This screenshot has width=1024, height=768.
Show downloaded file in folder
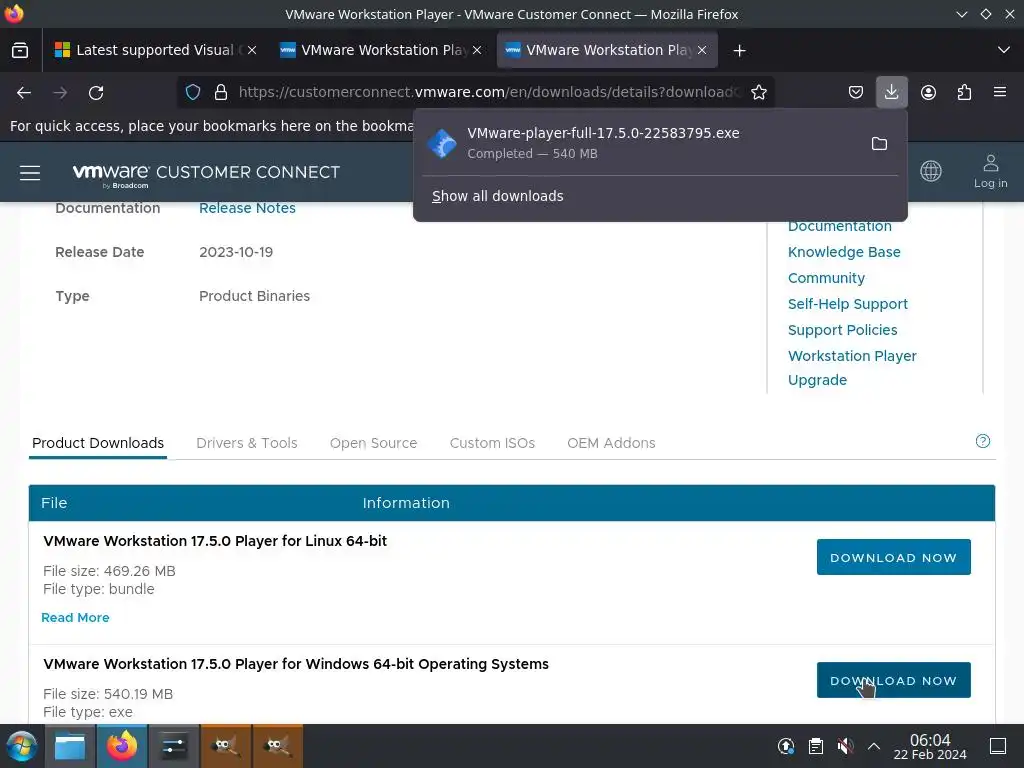click(879, 143)
